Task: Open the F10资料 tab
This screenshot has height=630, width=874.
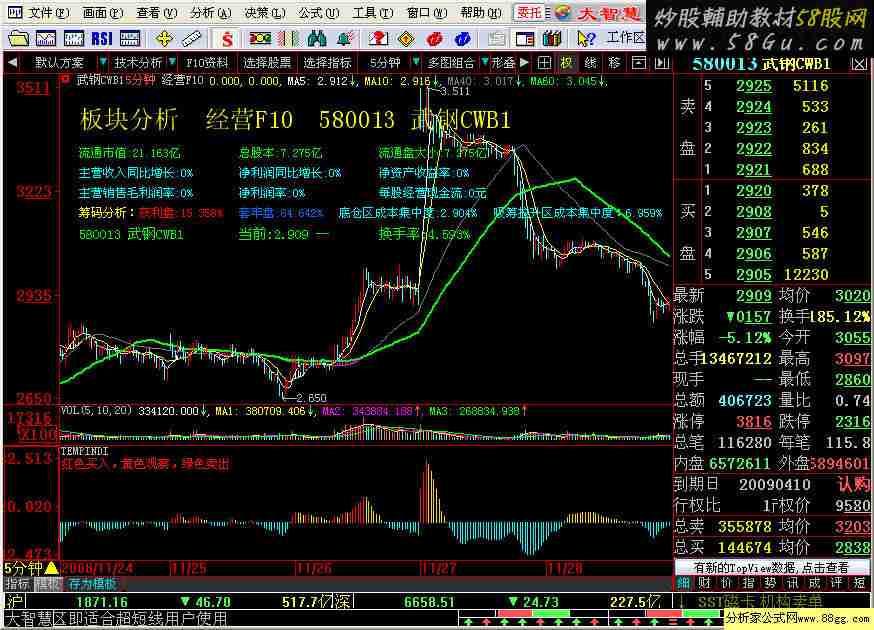Action: (x=207, y=63)
